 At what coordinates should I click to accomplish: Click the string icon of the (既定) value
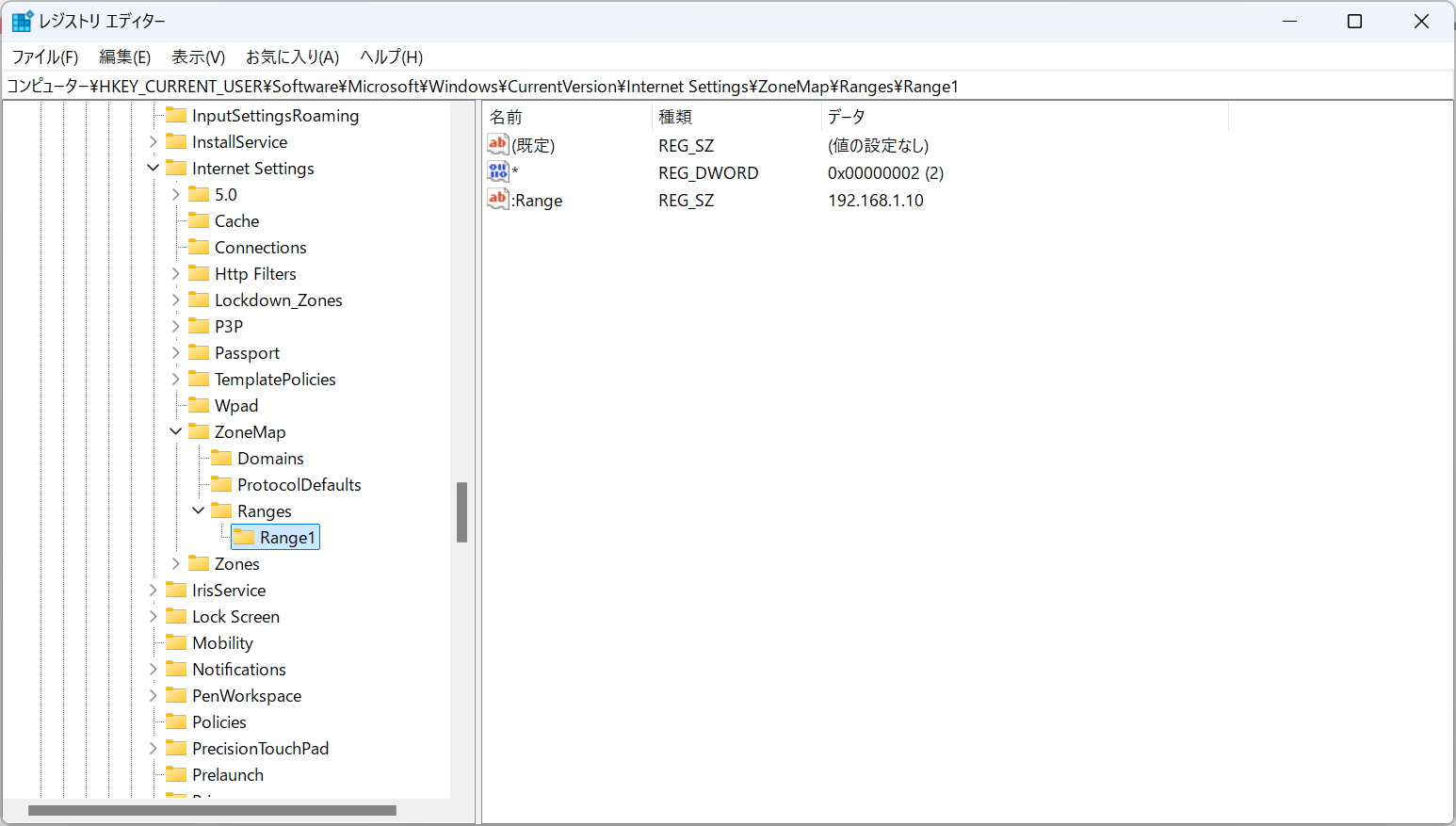498,144
